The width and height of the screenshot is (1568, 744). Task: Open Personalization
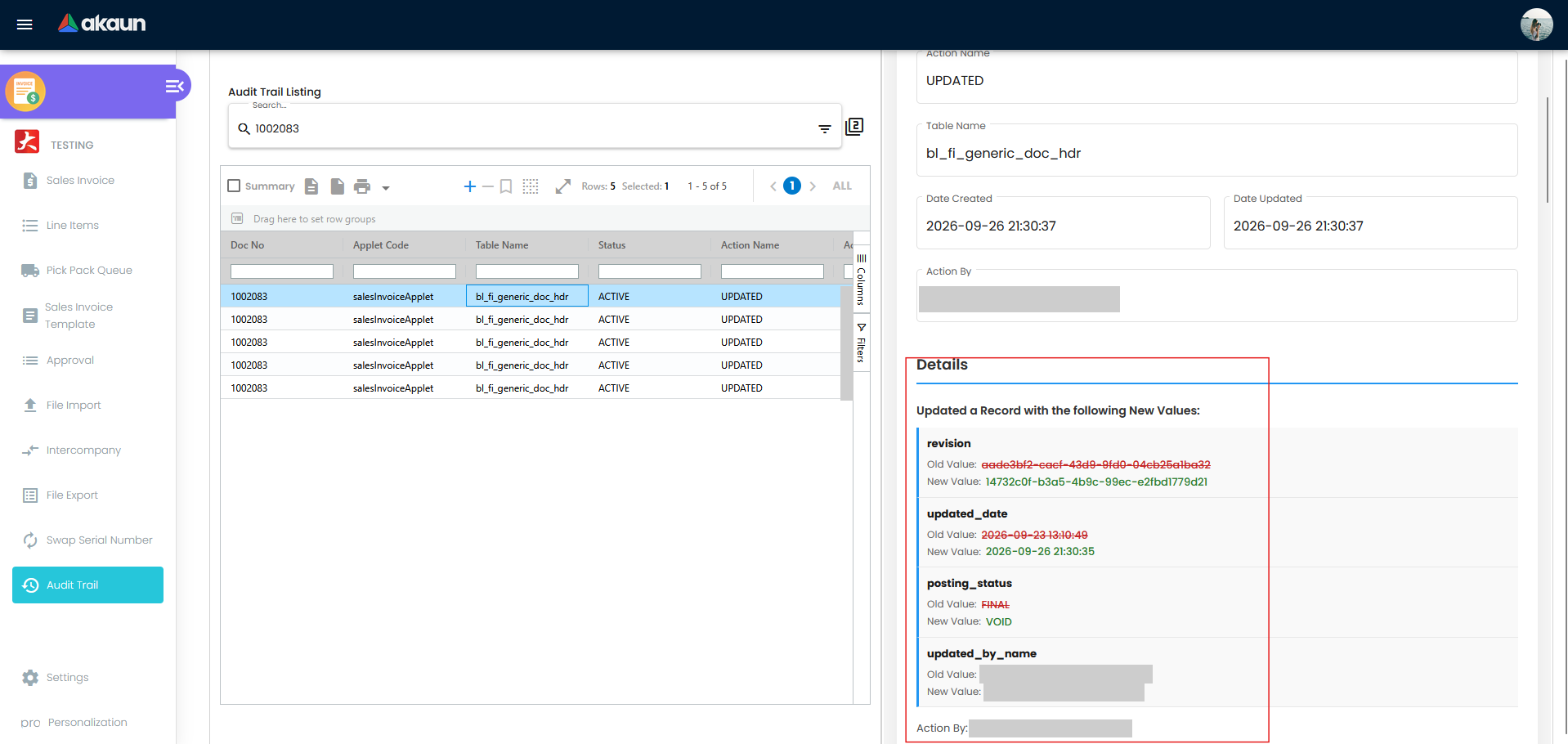[x=87, y=723]
